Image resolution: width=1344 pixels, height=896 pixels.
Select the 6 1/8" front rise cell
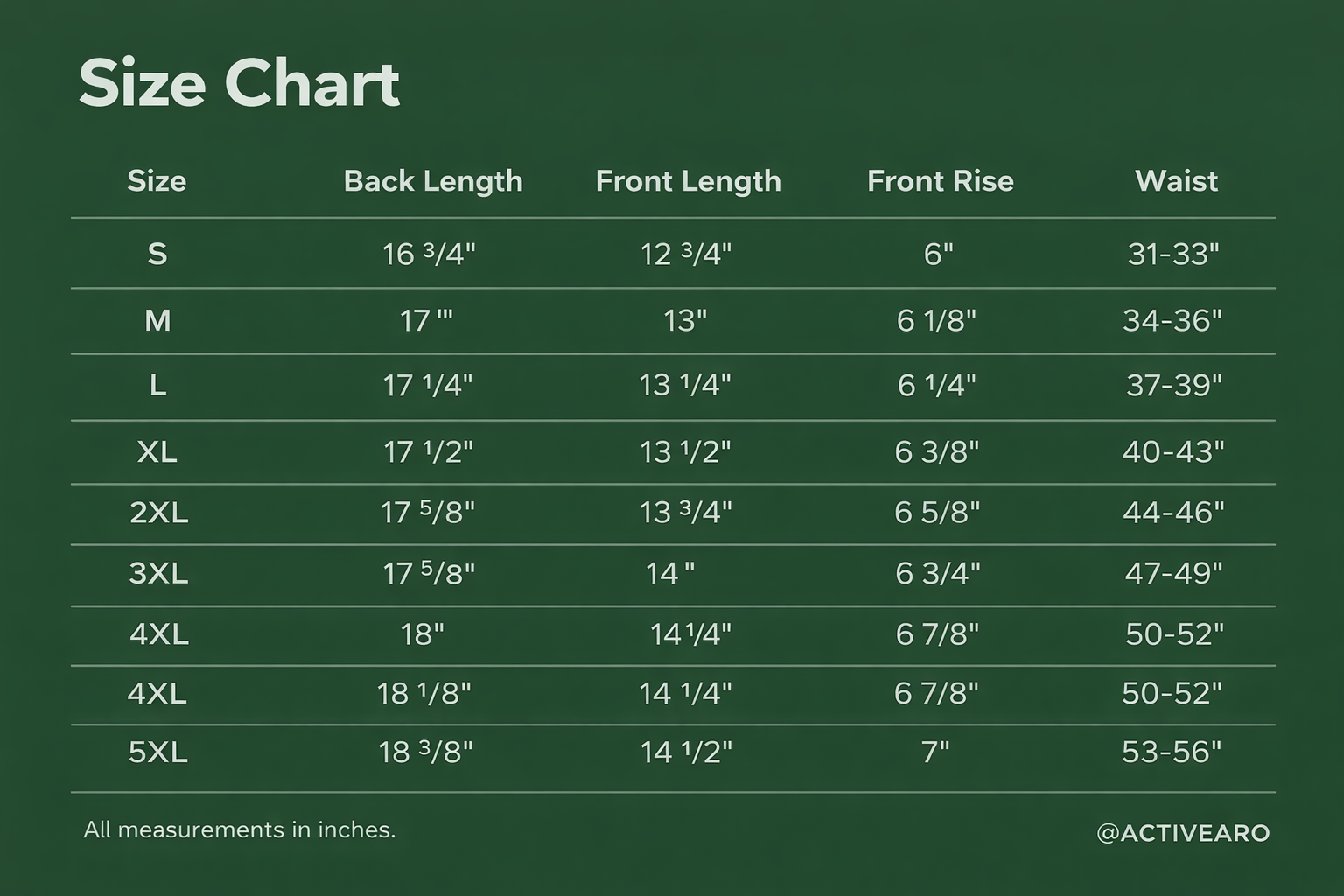[936, 321]
